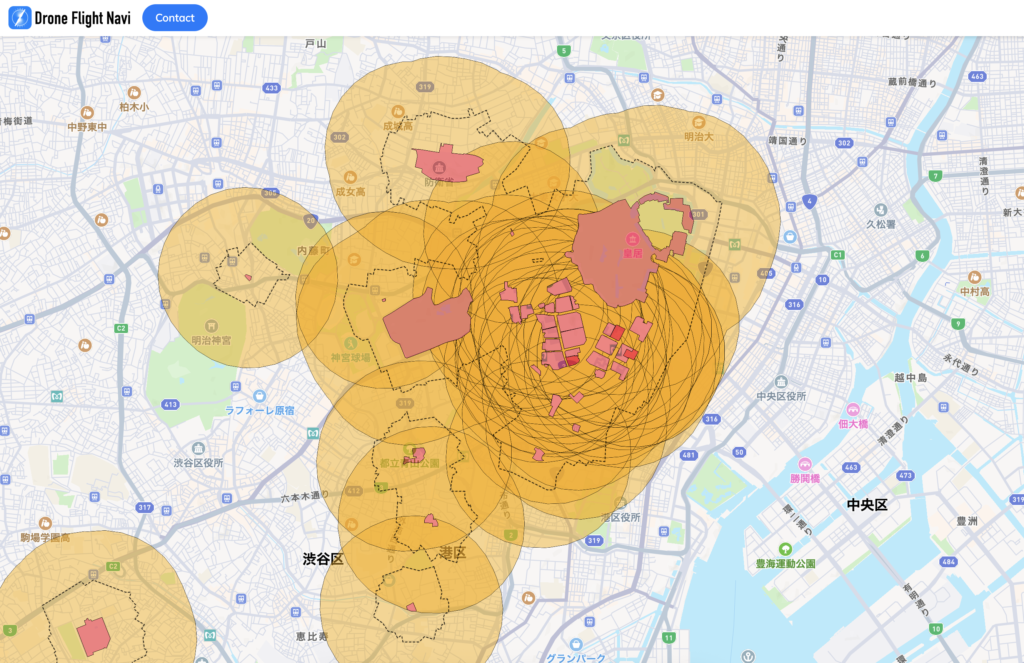Click the 靖国通り road label

point(788,140)
